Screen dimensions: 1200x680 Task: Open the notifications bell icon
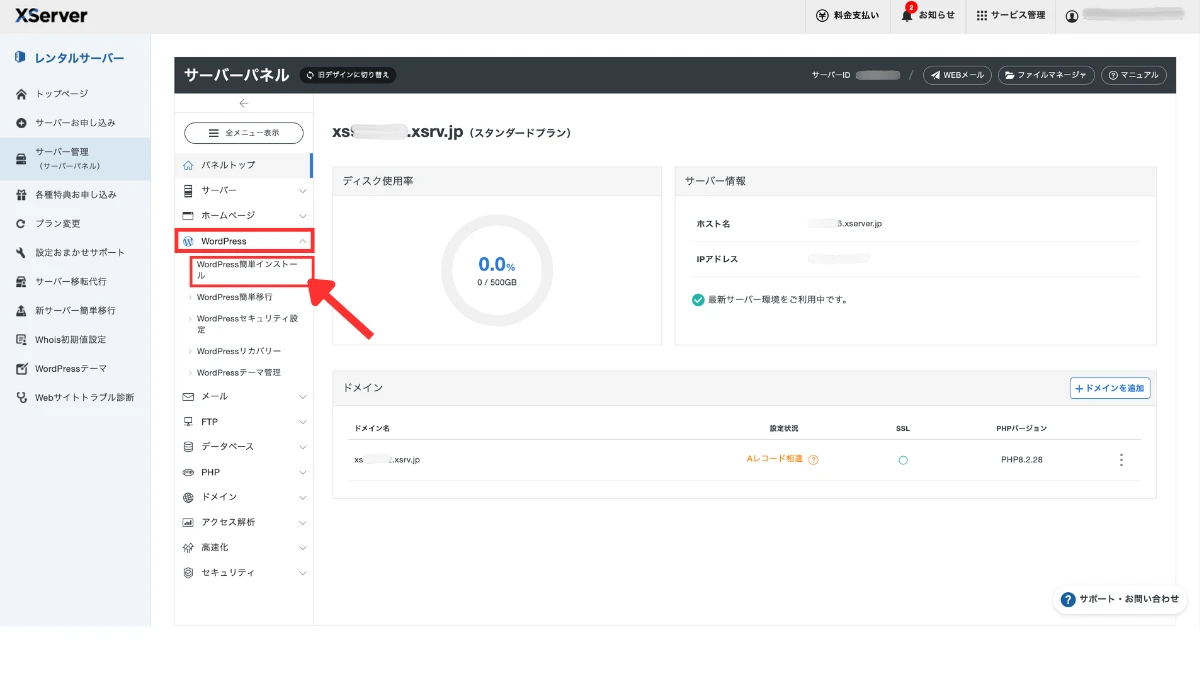[907, 16]
